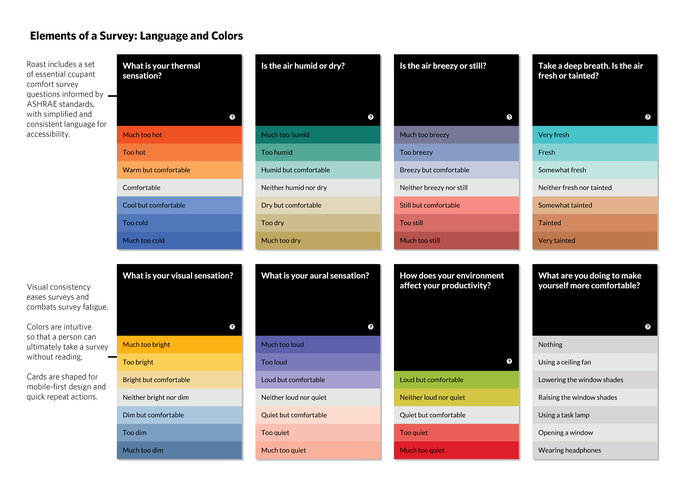Select 'Much too breezy'

click(457, 135)
